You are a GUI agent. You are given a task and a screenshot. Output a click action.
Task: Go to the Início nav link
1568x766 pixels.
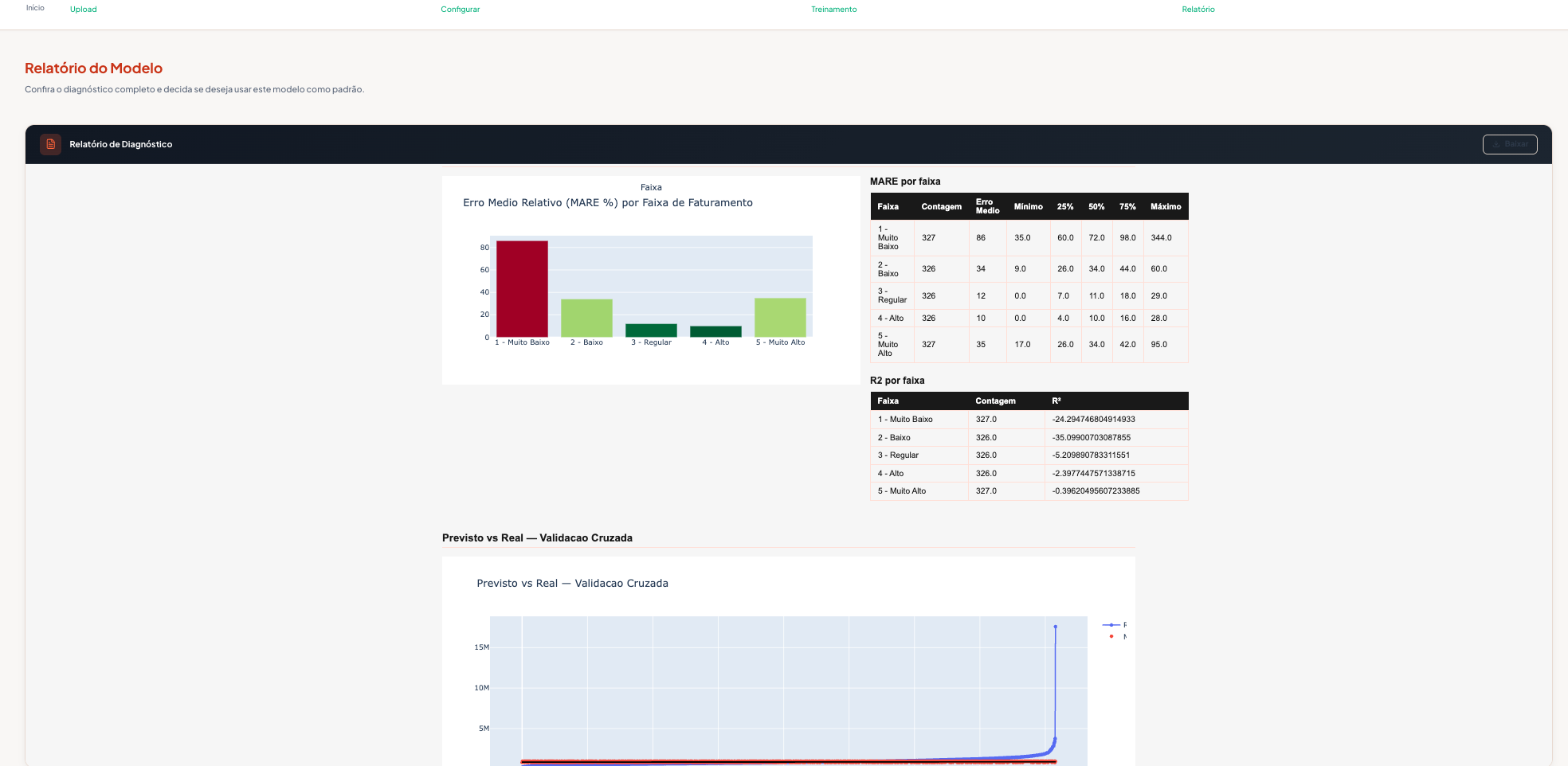click(x=35, y=8)
